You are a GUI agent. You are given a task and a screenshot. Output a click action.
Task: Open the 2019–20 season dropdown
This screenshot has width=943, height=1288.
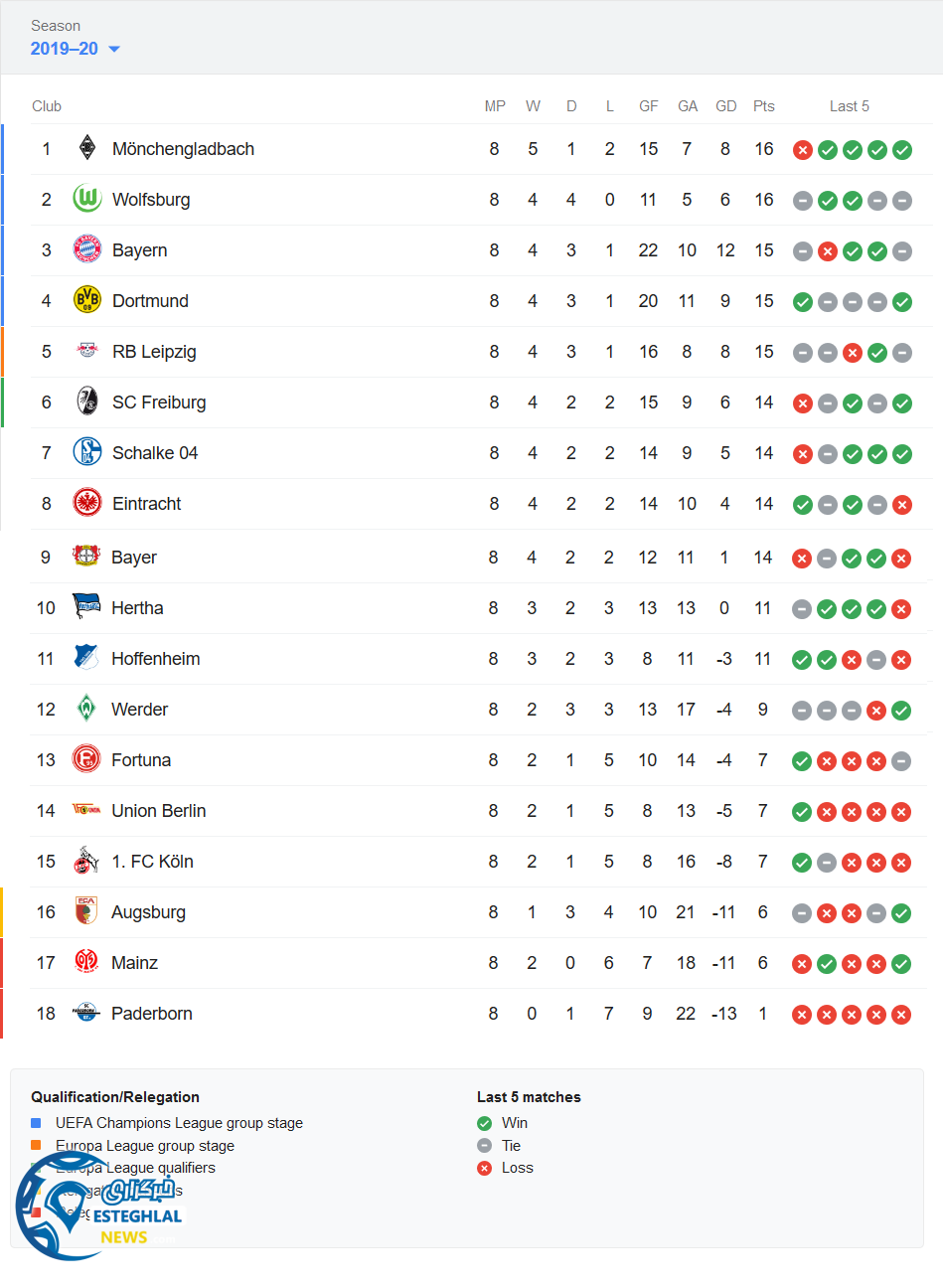click(x=76, y=49)
